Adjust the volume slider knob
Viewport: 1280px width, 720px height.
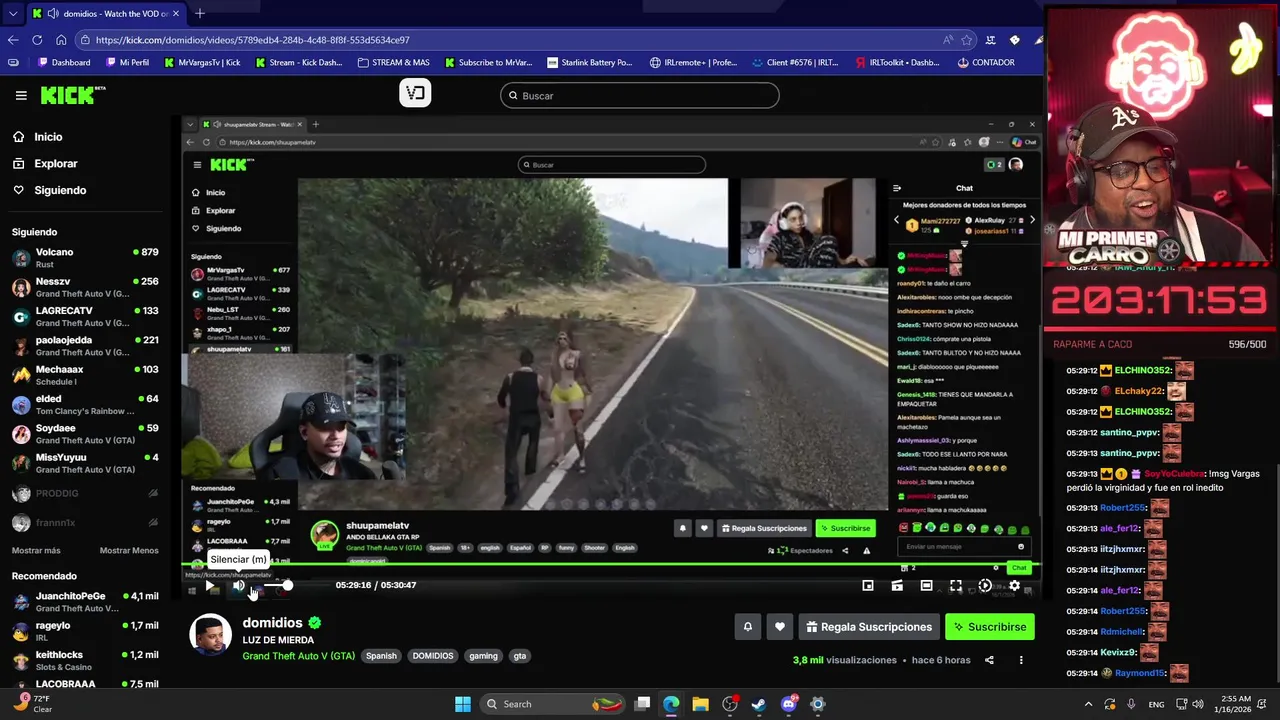(288, 586)
